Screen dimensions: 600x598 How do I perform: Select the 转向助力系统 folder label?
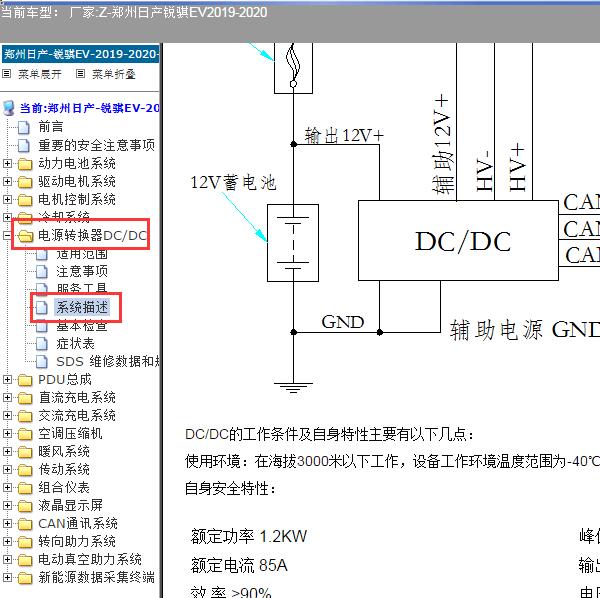(x=77, y=541)
